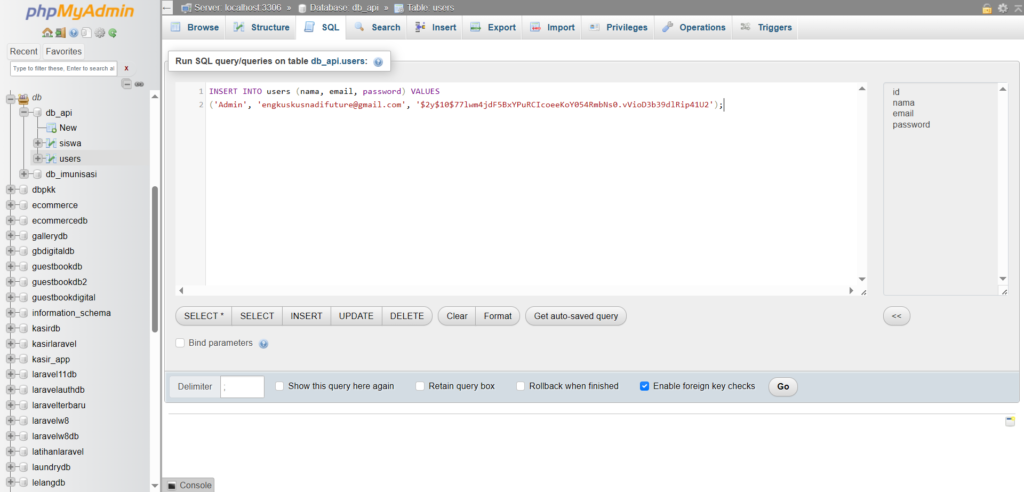Click the page settings gear at top right
Screen dimensions: 1024x492
pos(1003,8)
